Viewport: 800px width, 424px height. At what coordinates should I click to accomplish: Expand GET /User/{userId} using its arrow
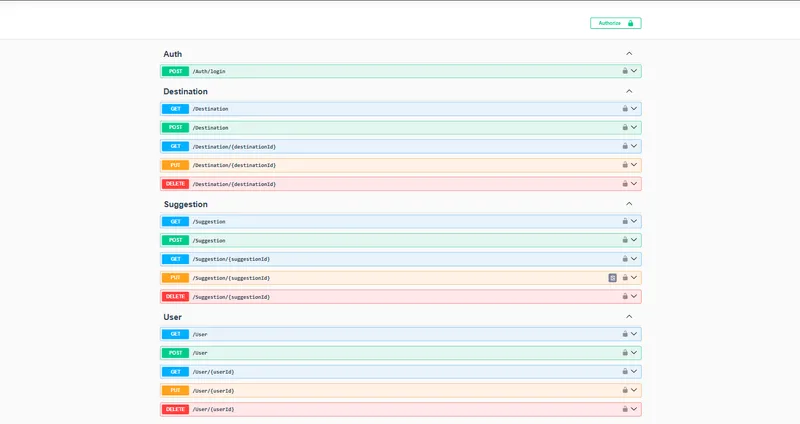[634, 371]
